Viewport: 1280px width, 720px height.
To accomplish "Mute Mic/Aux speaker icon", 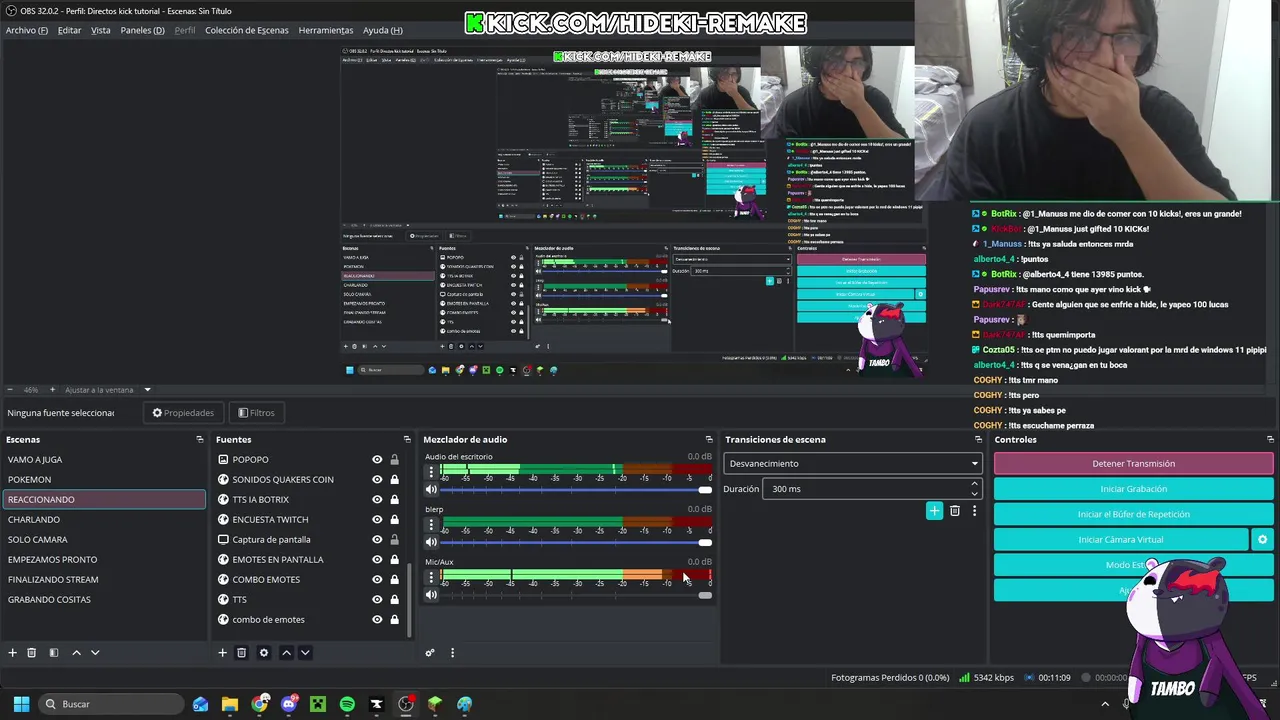I will 431,596.
